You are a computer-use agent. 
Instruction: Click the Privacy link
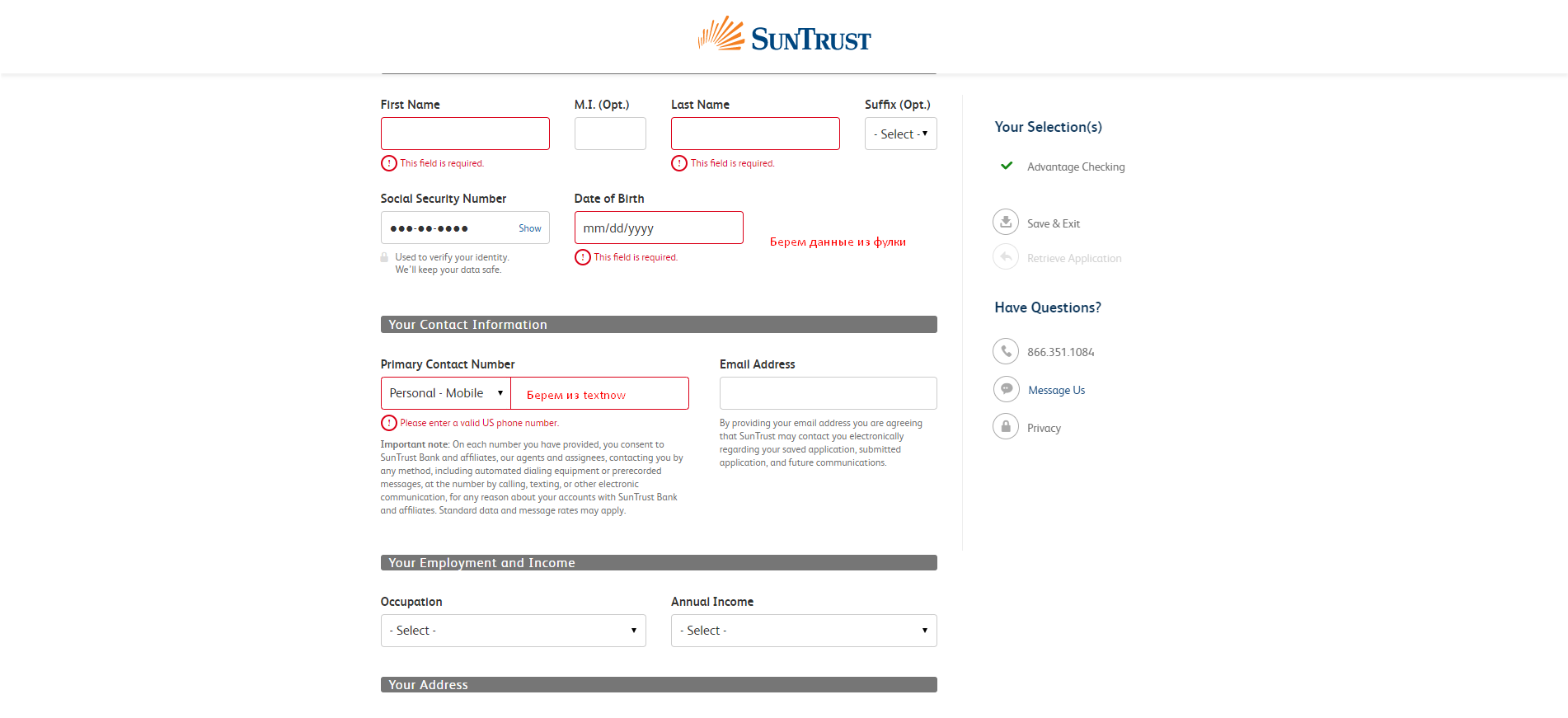coord(1044,428)
